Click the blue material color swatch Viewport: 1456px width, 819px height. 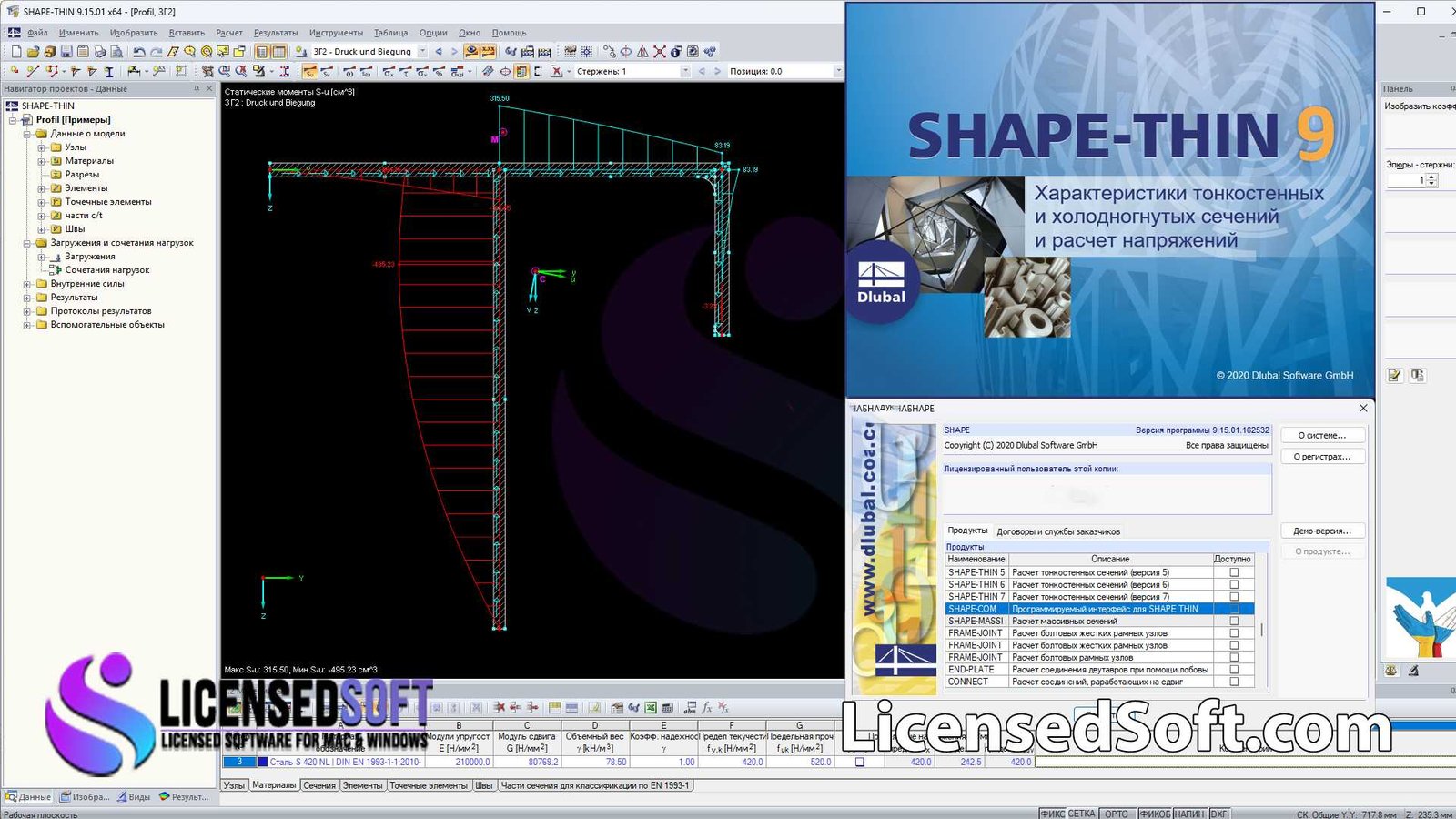263,762
